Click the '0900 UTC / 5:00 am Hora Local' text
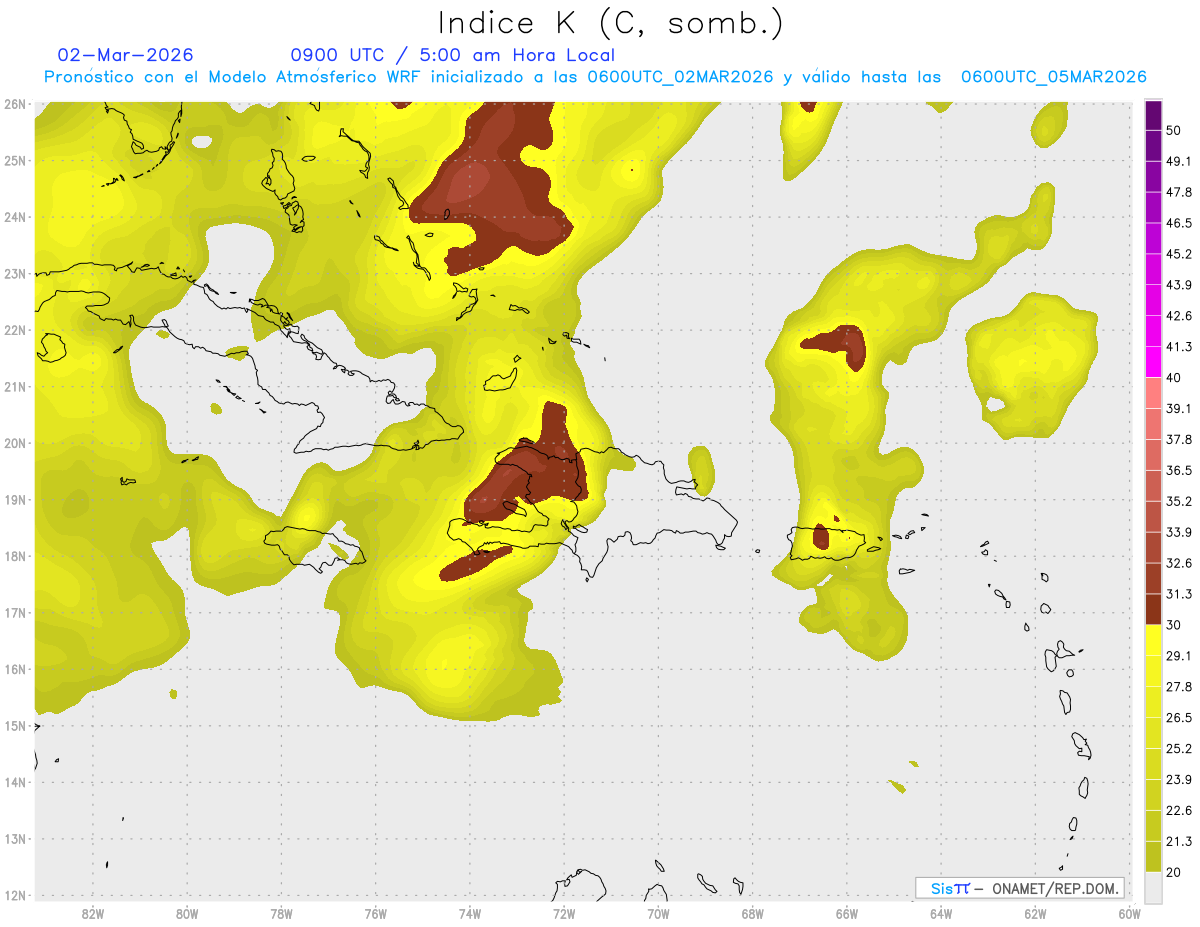This screenshot has width=1200, height=927. [x=452, y=55]
